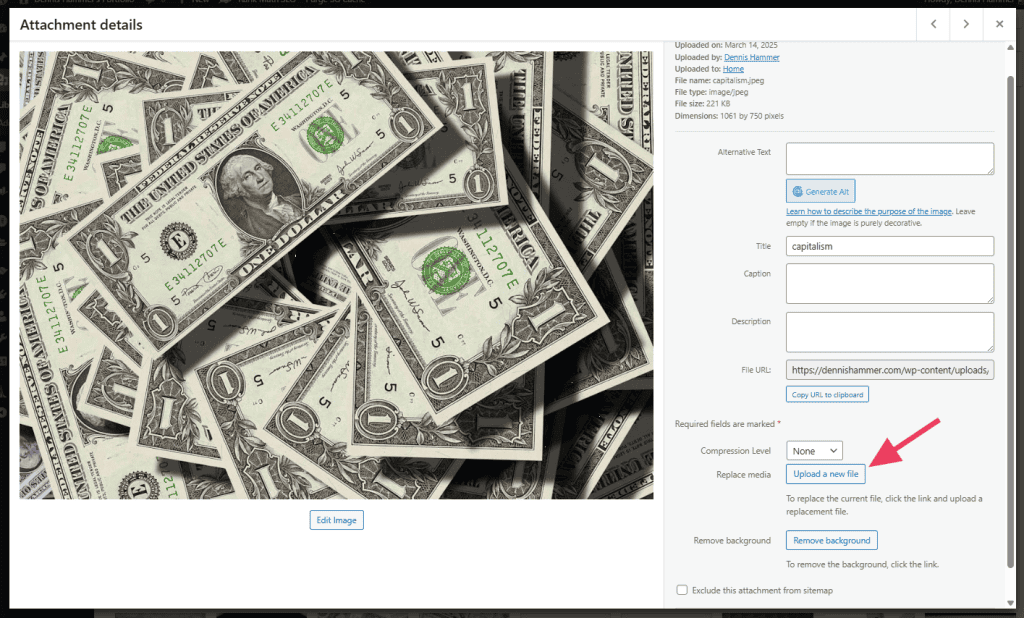Edit the Title field containing capitalism
Image resolution: width=1024 pixels, height=618 pixels.
[890, 246]
